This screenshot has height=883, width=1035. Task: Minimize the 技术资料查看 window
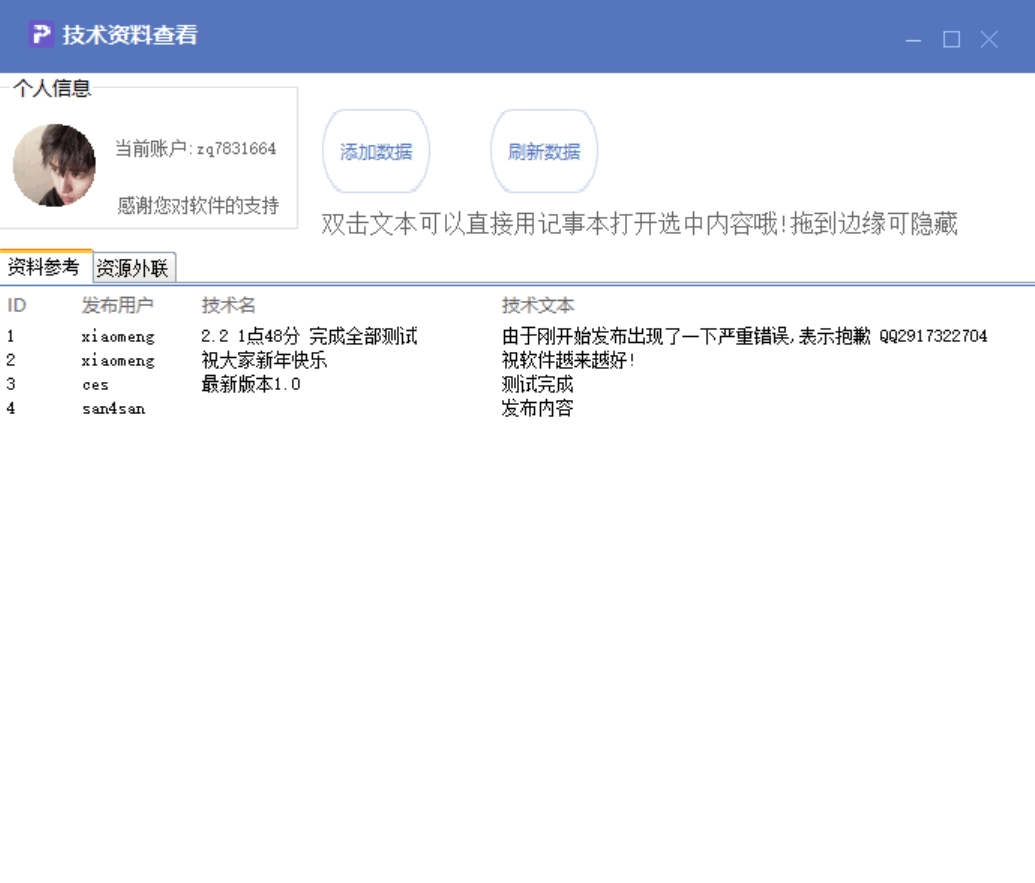[914, 40]
